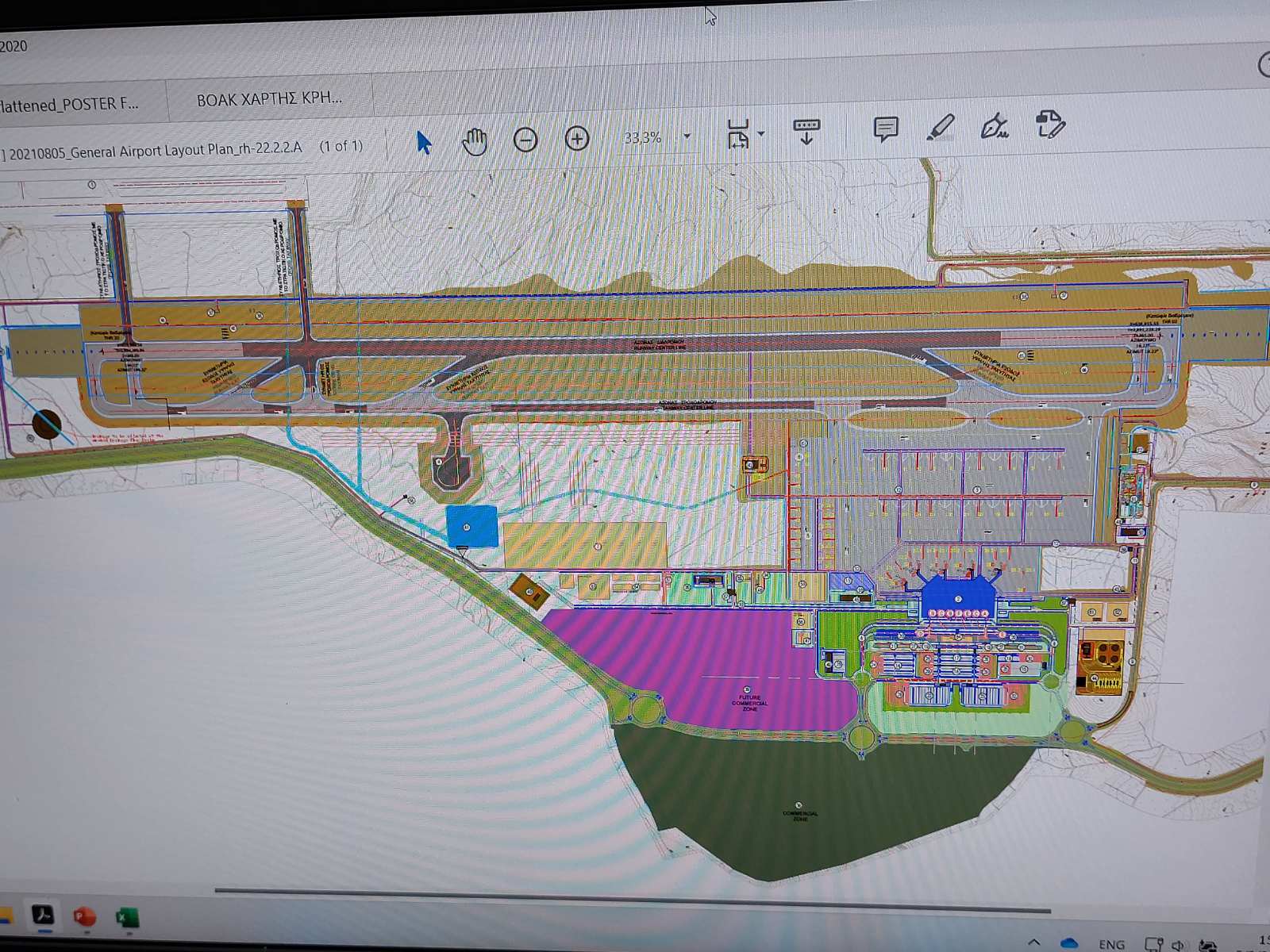Open Excel from the taskbar
This screenshot has width=1270, height=952.
126,918
